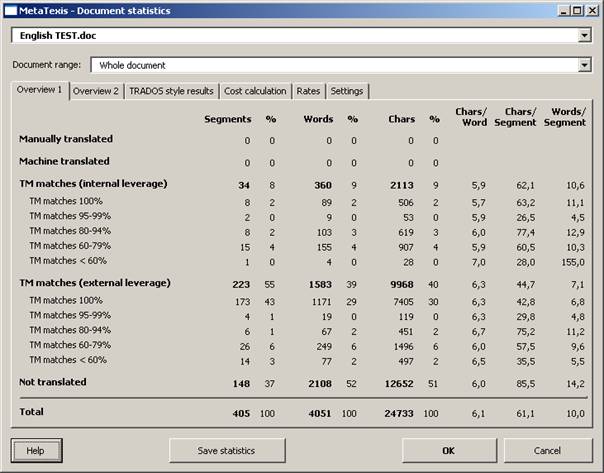Open the Document range dropdown arrow
The image size is (604, 473).
click(x=584, y=65)
